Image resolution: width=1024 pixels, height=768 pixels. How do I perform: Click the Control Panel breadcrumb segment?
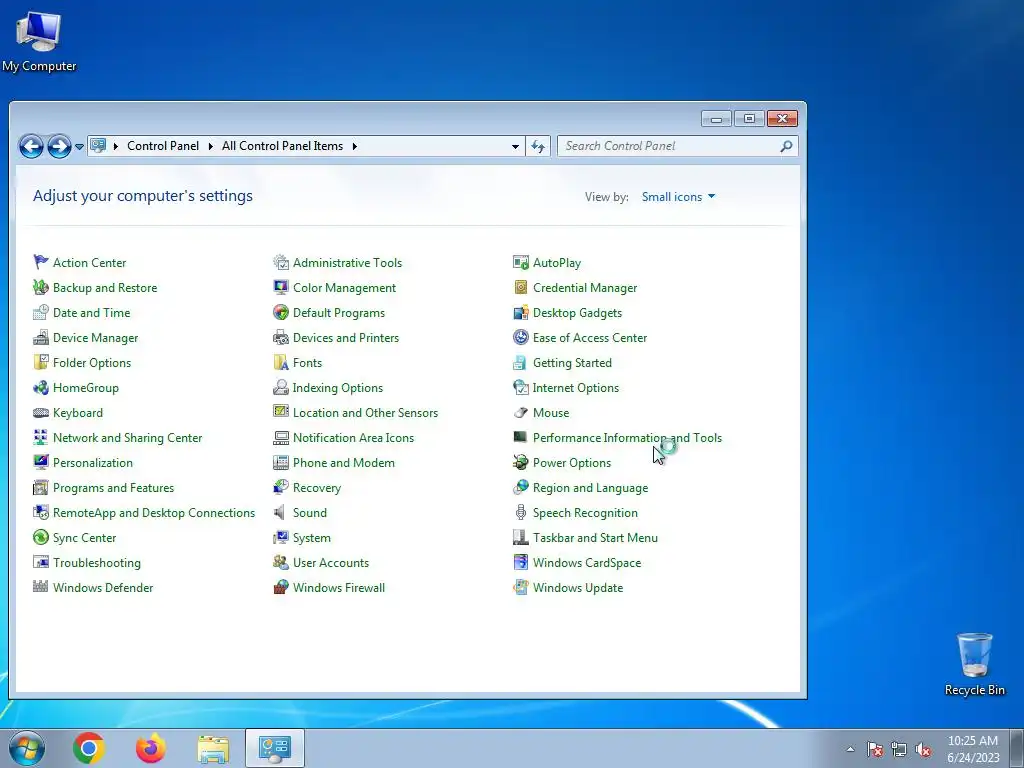point(163,146)
